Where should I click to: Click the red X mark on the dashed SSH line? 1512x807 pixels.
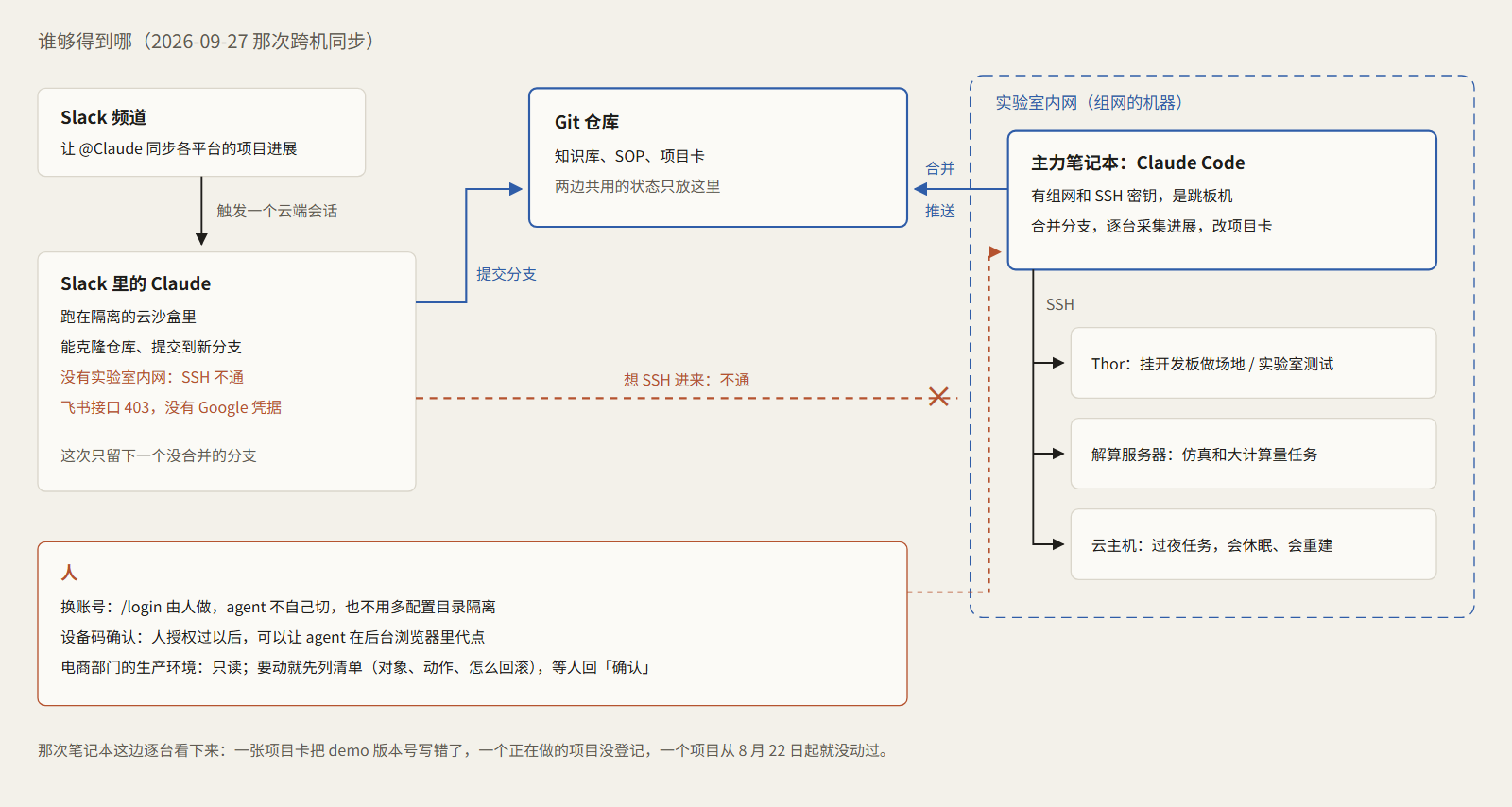click(x=938, y=397)
